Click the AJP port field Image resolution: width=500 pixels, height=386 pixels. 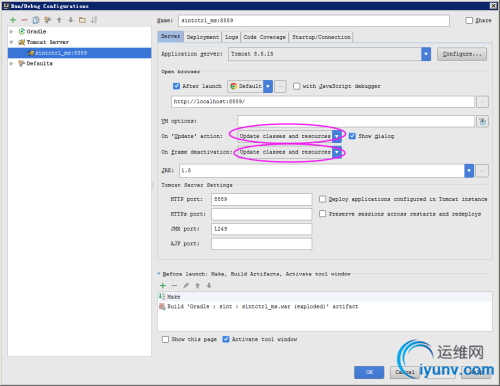pyautogui.click(x=262, y=244)
